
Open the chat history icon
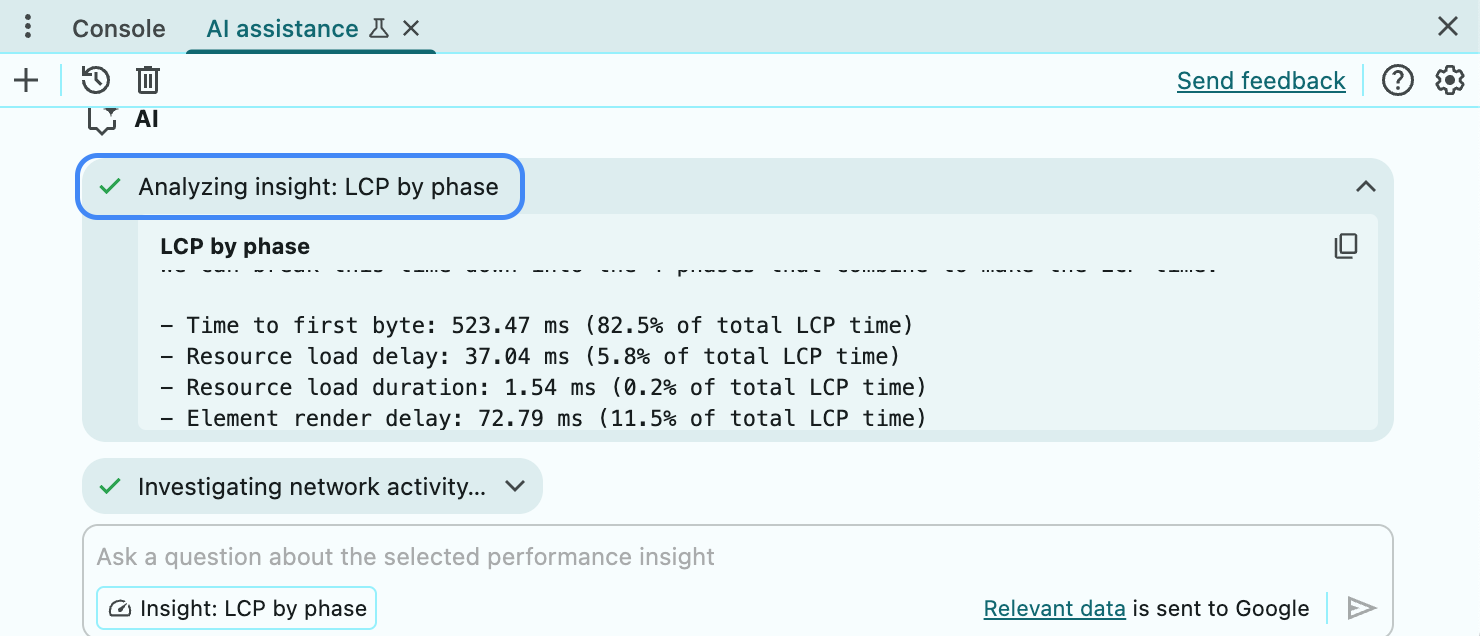coord(96,80)
